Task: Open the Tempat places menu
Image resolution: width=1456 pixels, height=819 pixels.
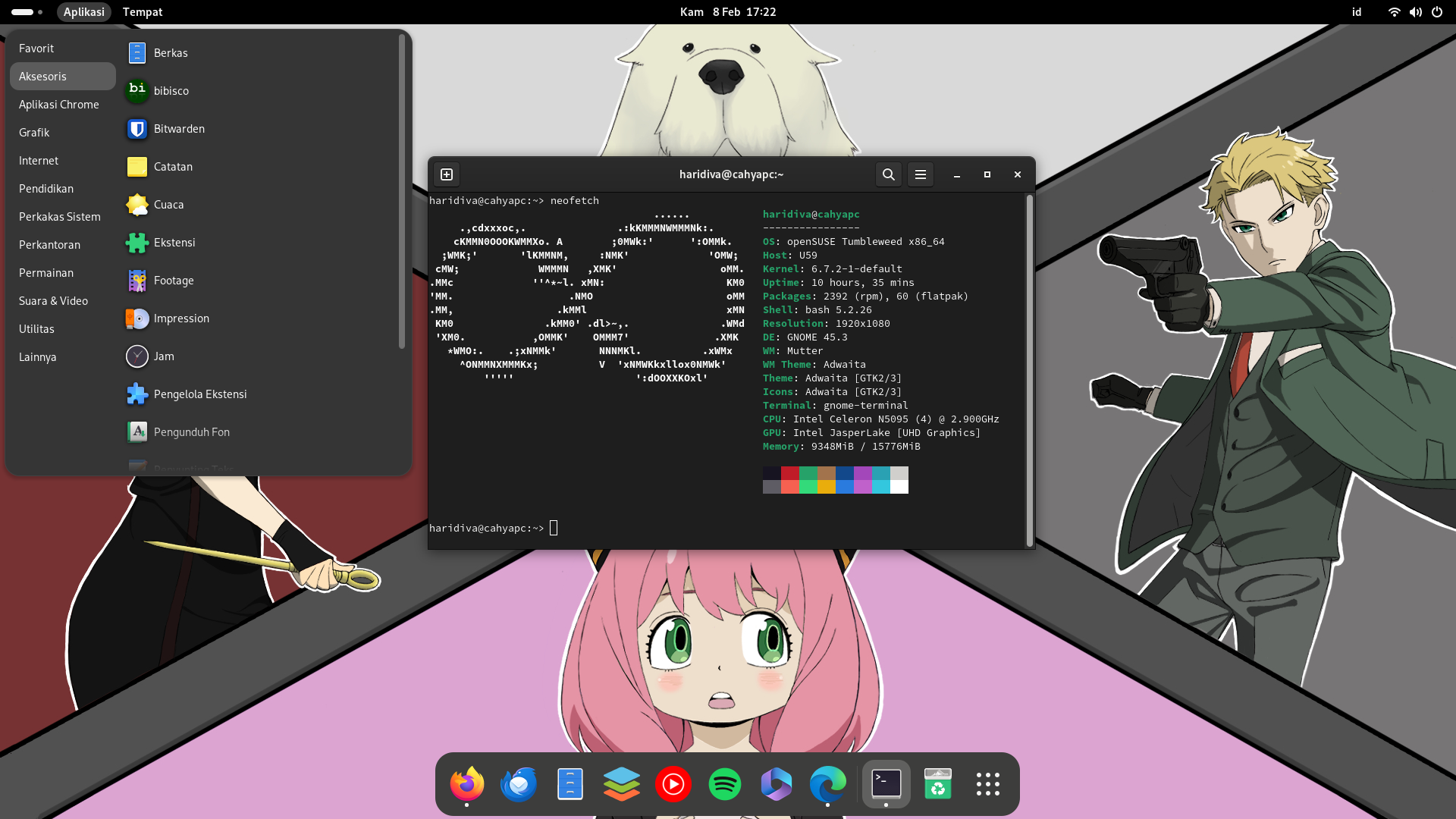Action: tap(143, 12)
